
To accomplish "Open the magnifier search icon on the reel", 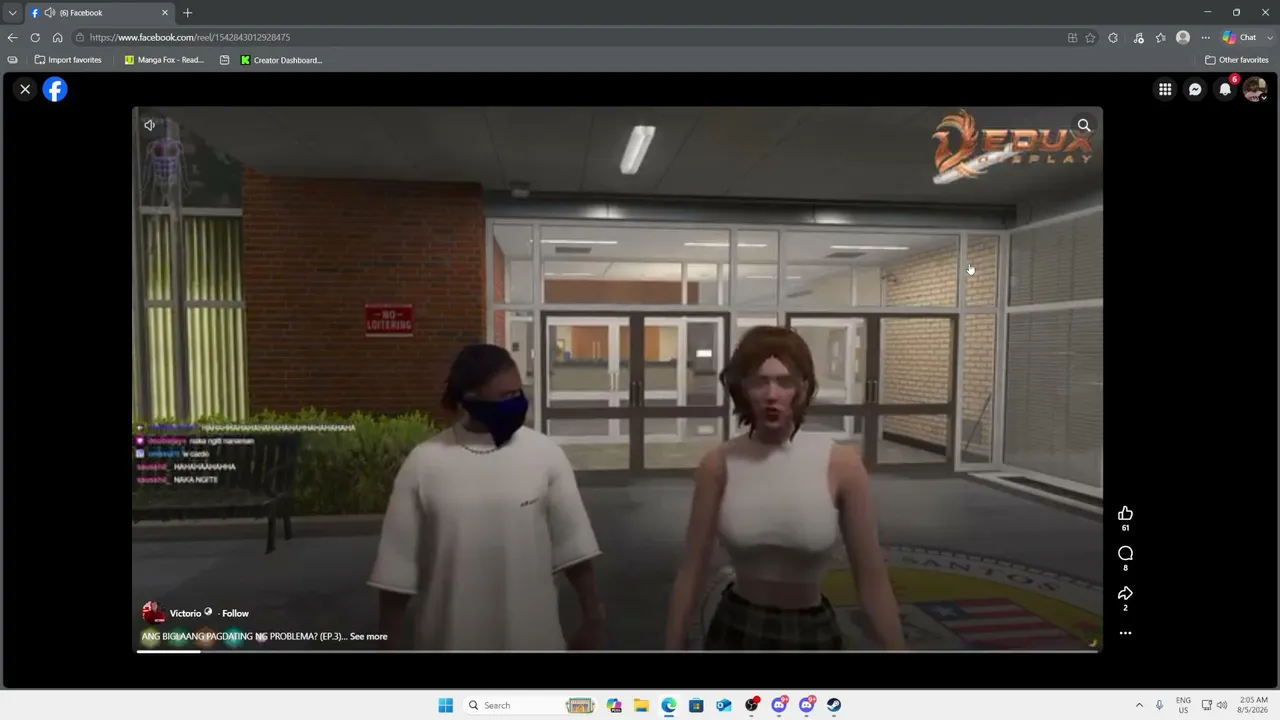I will (x=1084, y=125).
